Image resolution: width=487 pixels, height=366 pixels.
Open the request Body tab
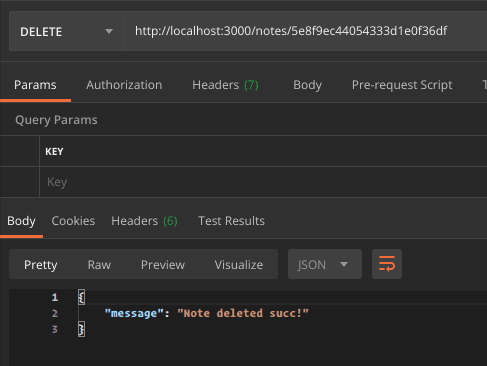point(307,85)
